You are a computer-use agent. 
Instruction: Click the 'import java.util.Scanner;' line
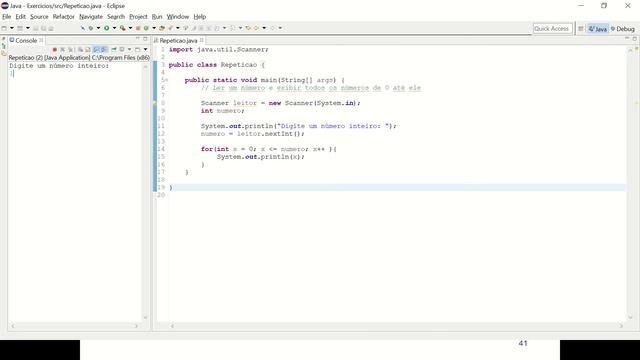[218, 49]
